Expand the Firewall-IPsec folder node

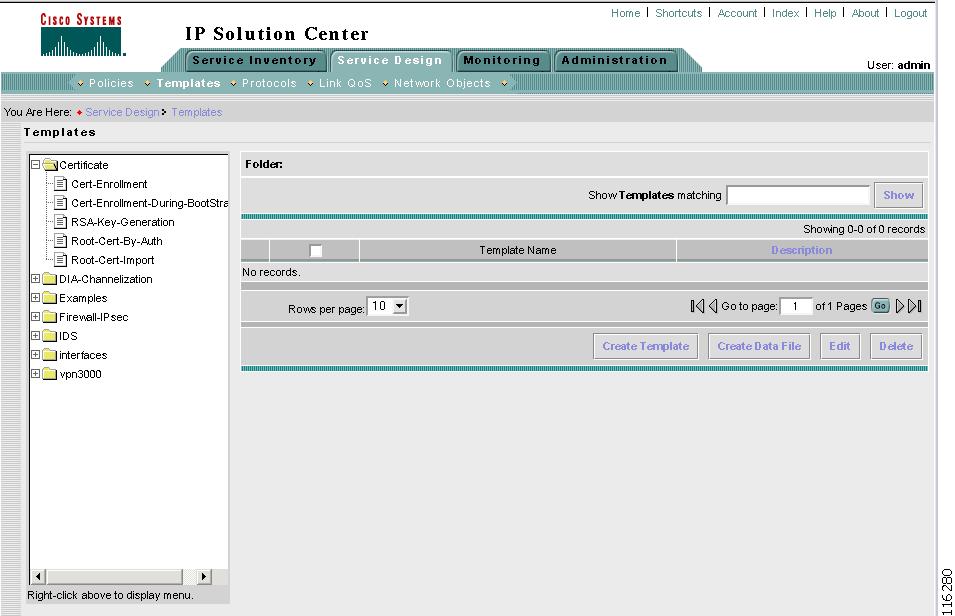[35, 316]
